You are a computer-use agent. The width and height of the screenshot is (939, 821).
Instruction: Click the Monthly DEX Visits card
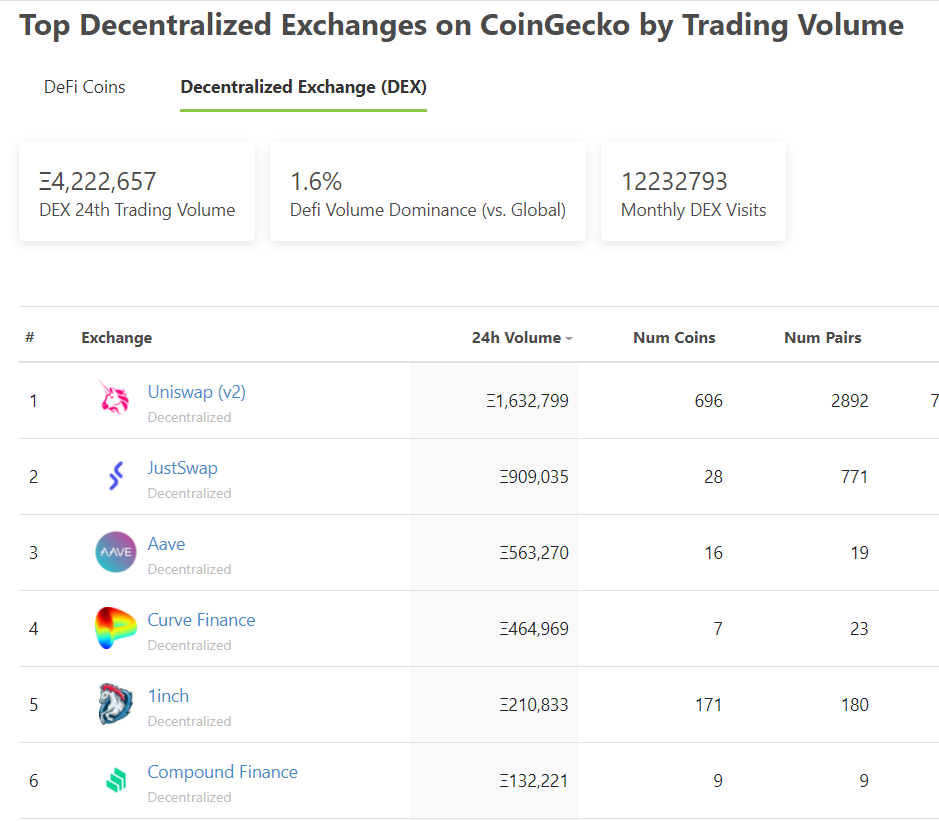pyautogui.click(x=693, y=192)
